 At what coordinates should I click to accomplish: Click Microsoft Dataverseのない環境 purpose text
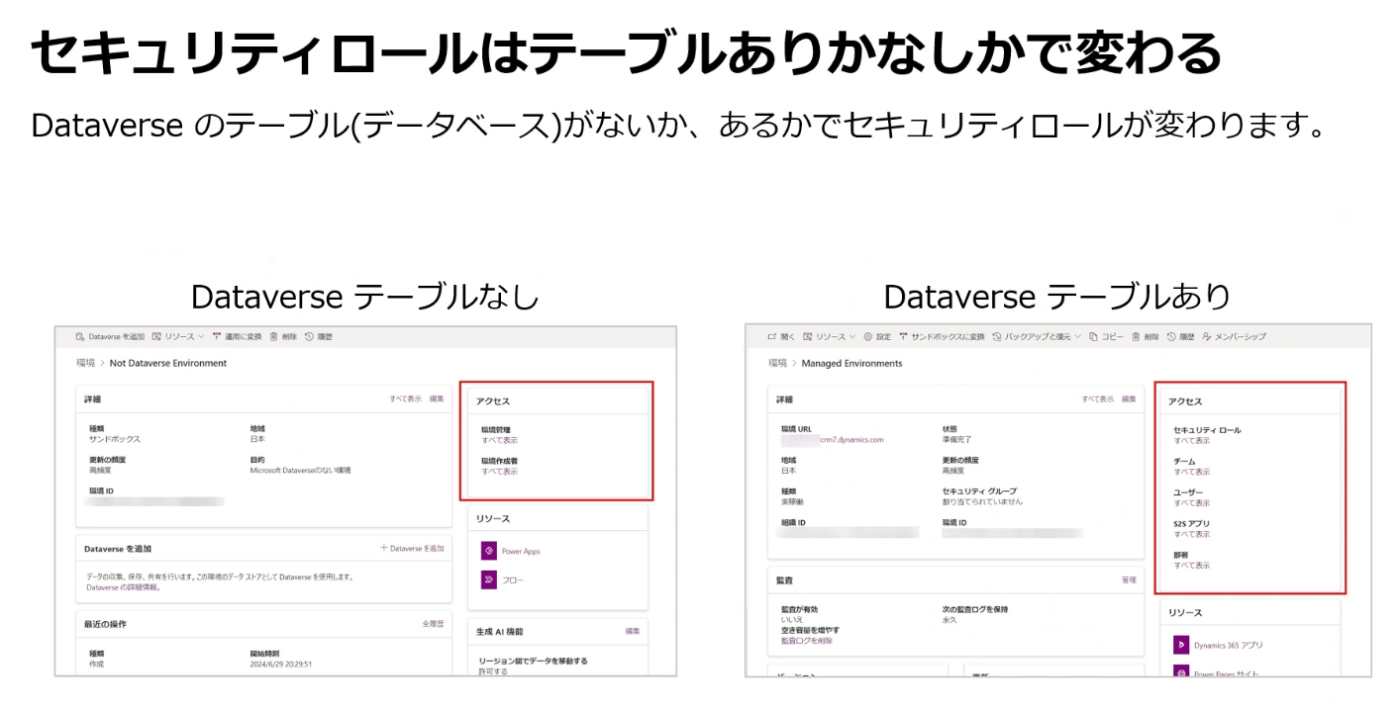tap(301, 470)
